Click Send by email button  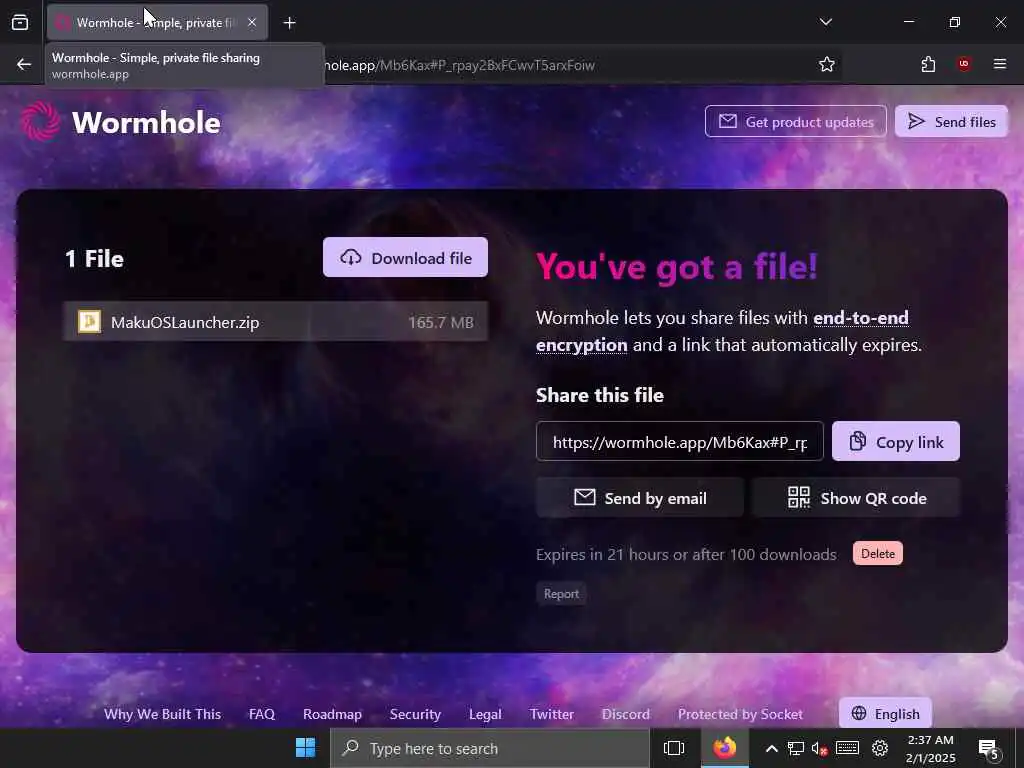click(x=639, y=498)
